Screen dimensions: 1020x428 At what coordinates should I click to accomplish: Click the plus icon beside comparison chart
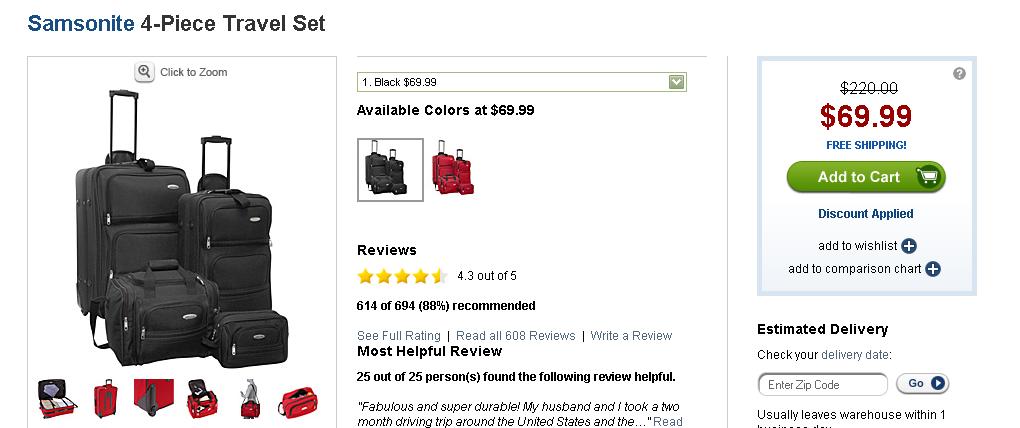933,269
